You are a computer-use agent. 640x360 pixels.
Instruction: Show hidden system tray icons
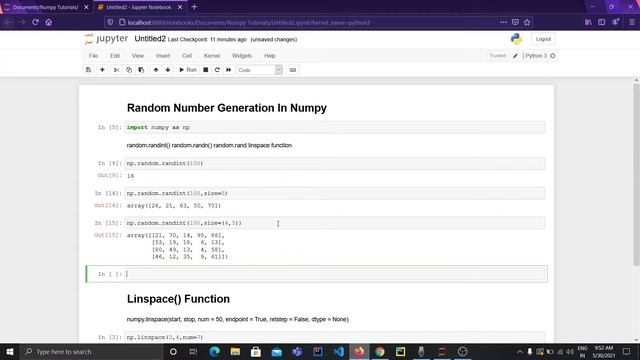click(520, 351)
